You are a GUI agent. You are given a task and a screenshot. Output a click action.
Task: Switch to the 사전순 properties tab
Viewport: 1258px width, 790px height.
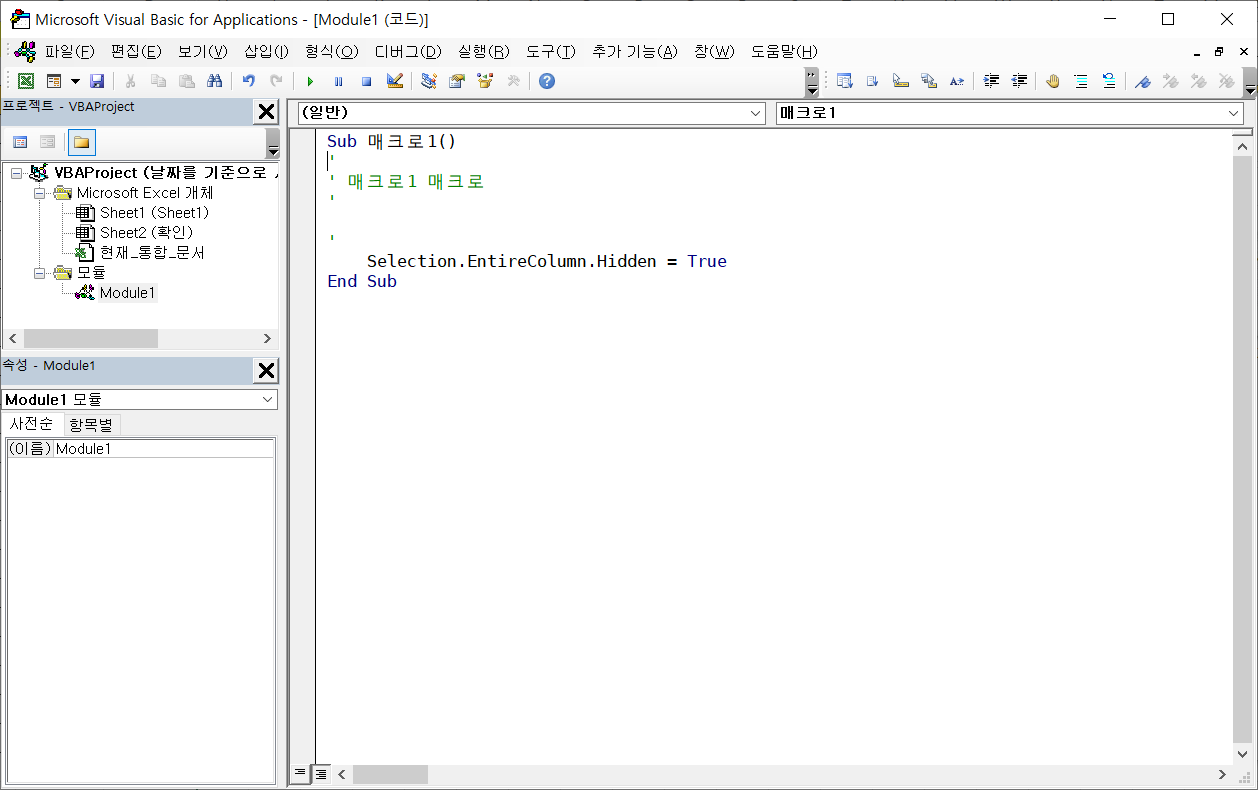click(x=32, y=424)
